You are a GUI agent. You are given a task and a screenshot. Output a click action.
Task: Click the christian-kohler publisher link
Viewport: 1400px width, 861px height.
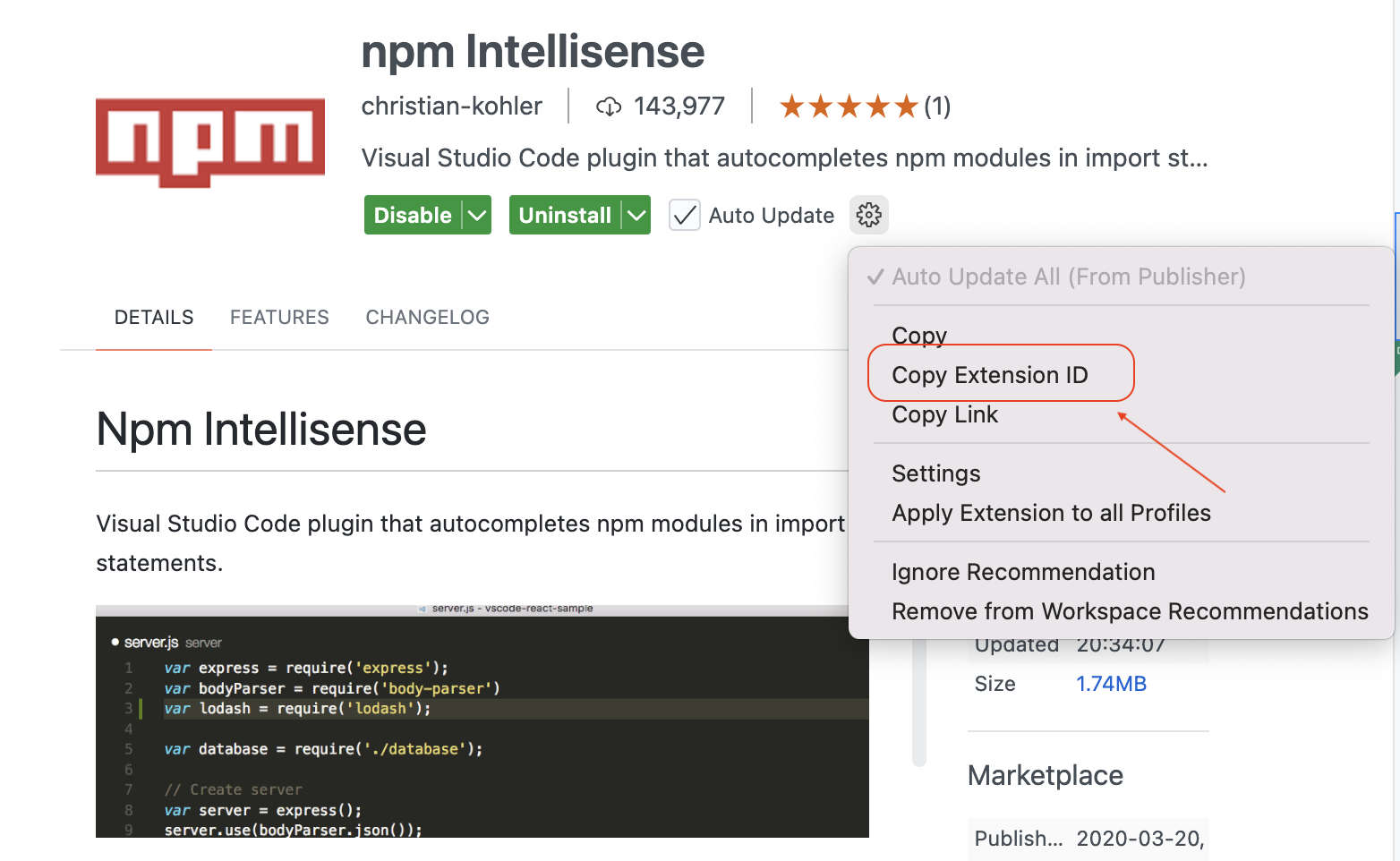pos(452,107)
